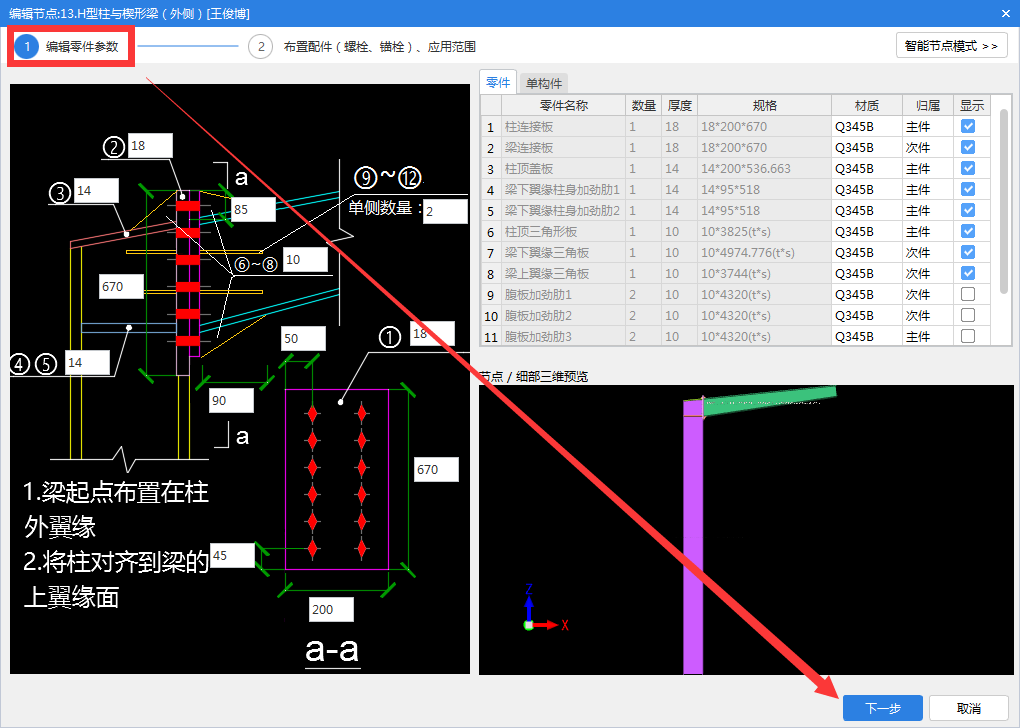
Task: Click the purple column in 3D preview
Action: tap(693, 537)
